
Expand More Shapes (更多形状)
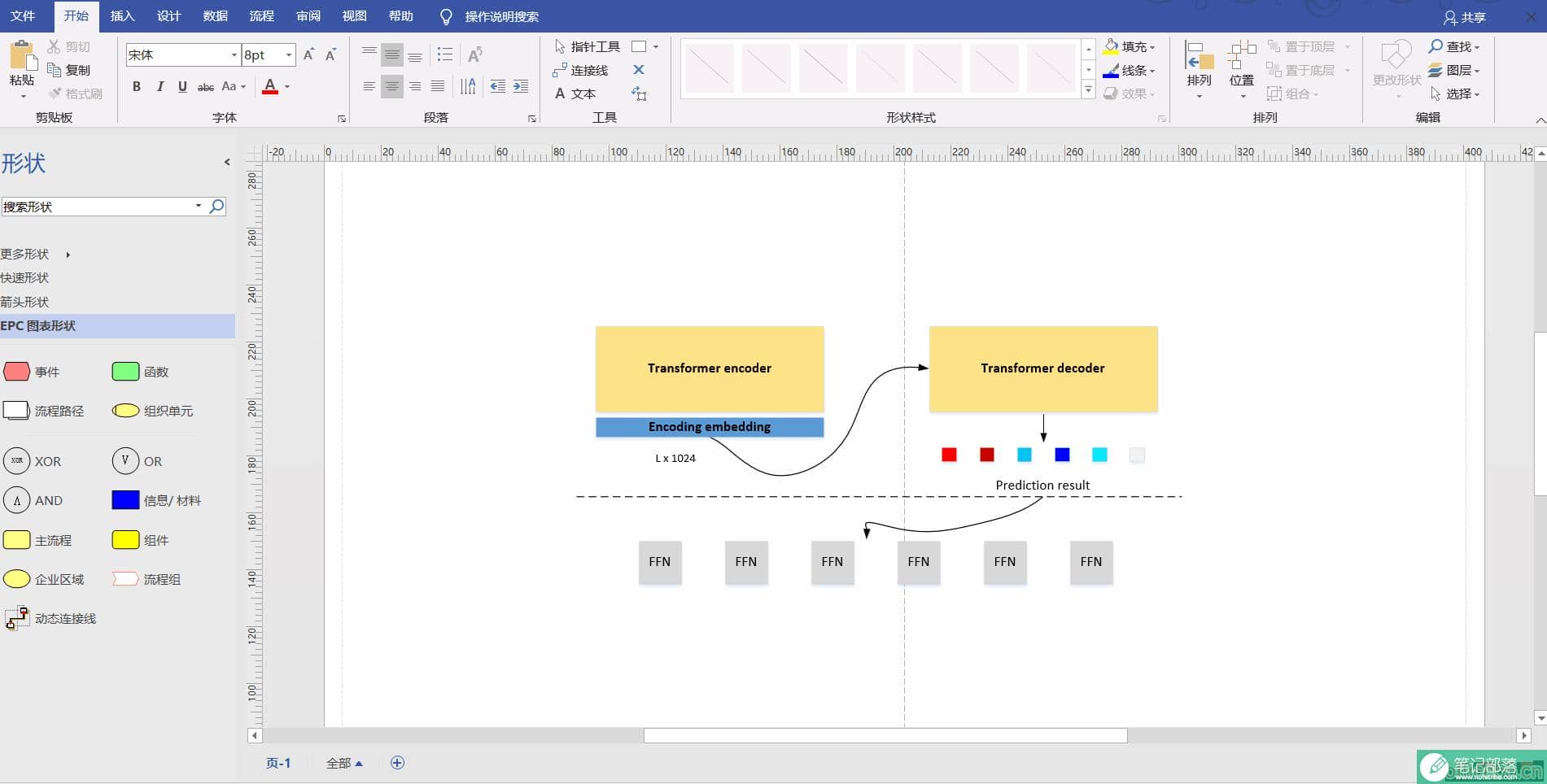[36, 254]
